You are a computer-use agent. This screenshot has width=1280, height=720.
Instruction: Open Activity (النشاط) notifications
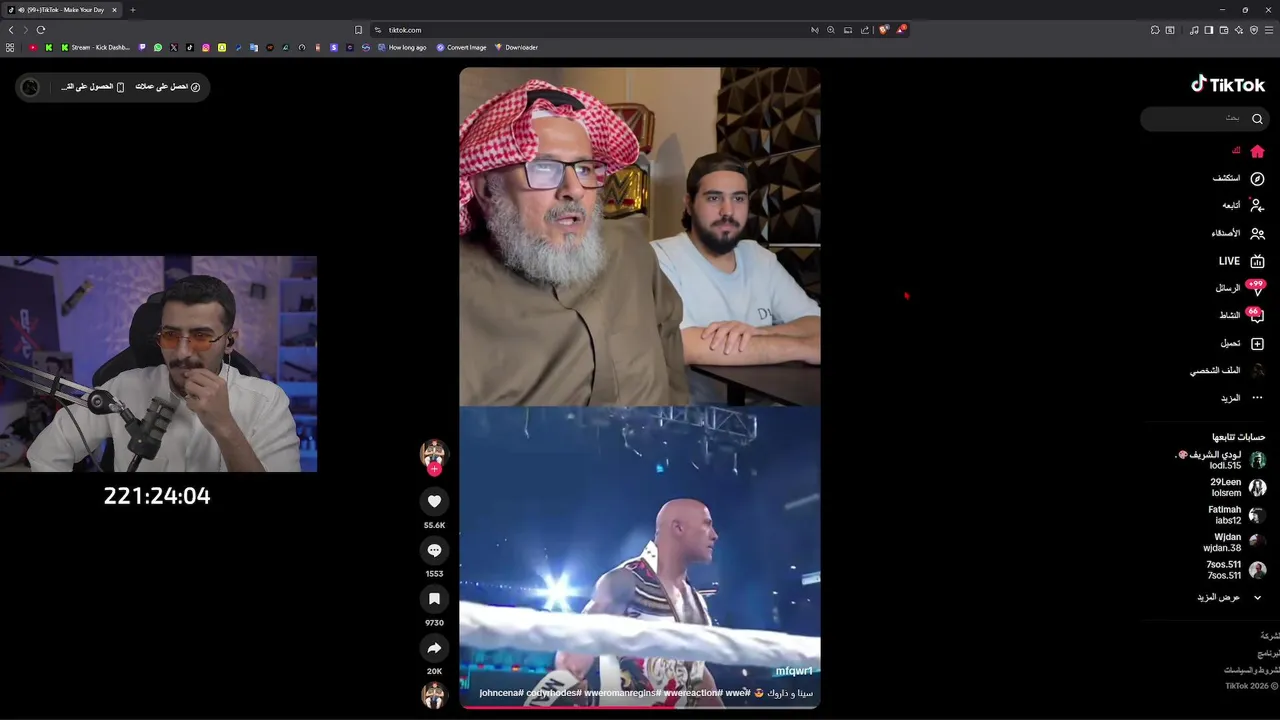click(1242, 315)
